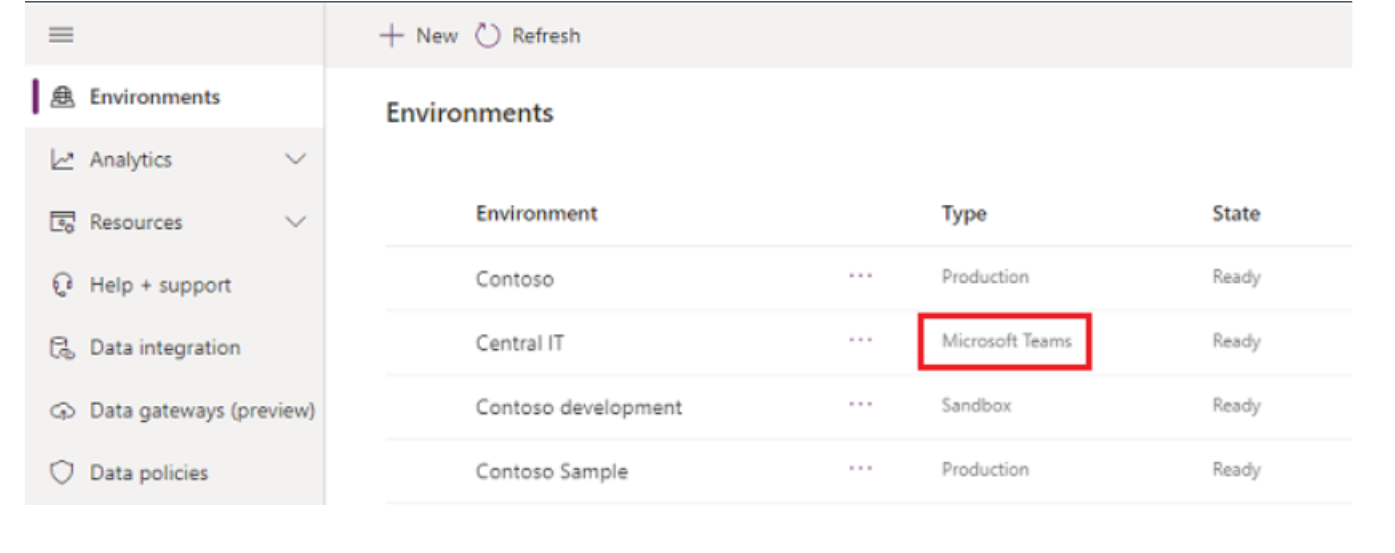Expand the Resources section chevron
This screenshot has height=553, width=1395.
click(x=296, y=222)
